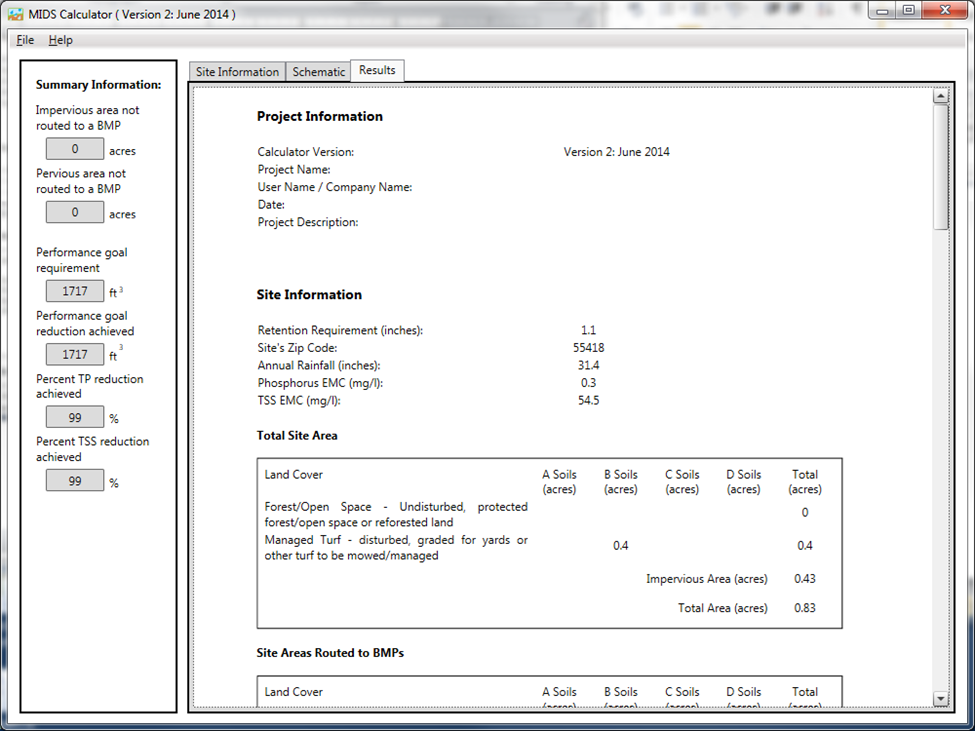The height and width of the screenshot is (731, 975).
Task: Select the Results tab
Action: point(377,70)
